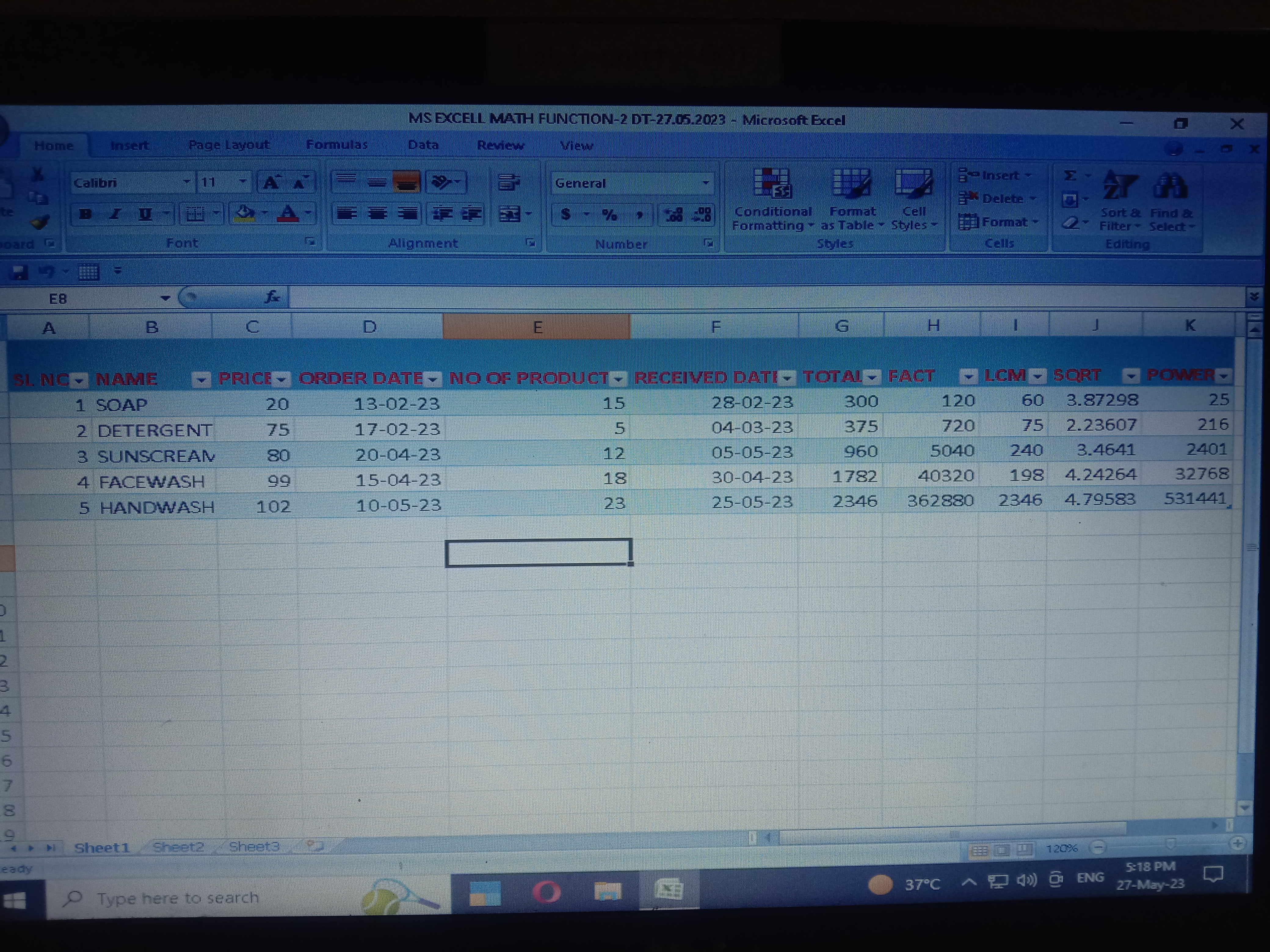
Task: Toggle Italic formatting
Action: tap(115, 214)
